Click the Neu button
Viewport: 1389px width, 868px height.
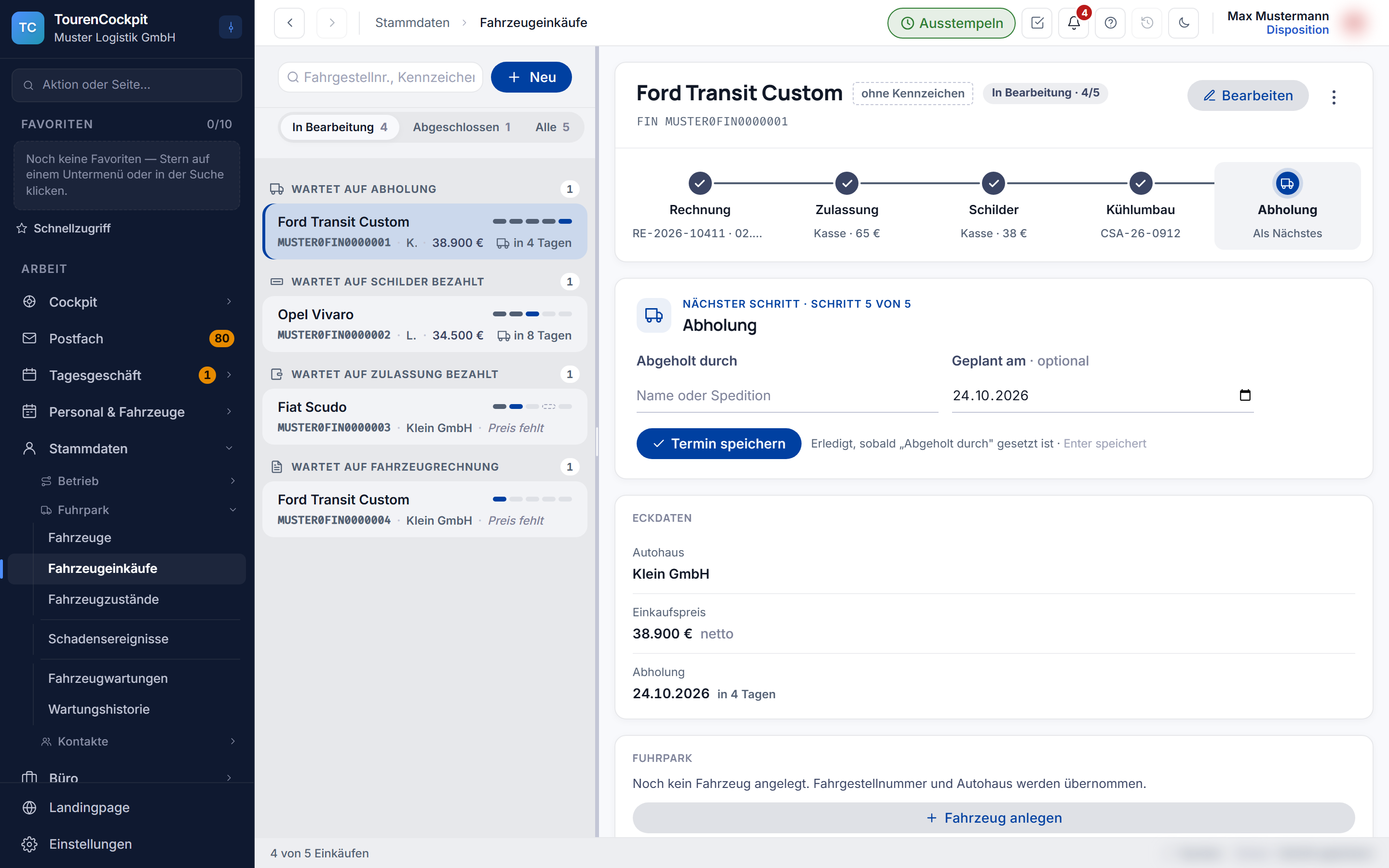click(531, 77)
